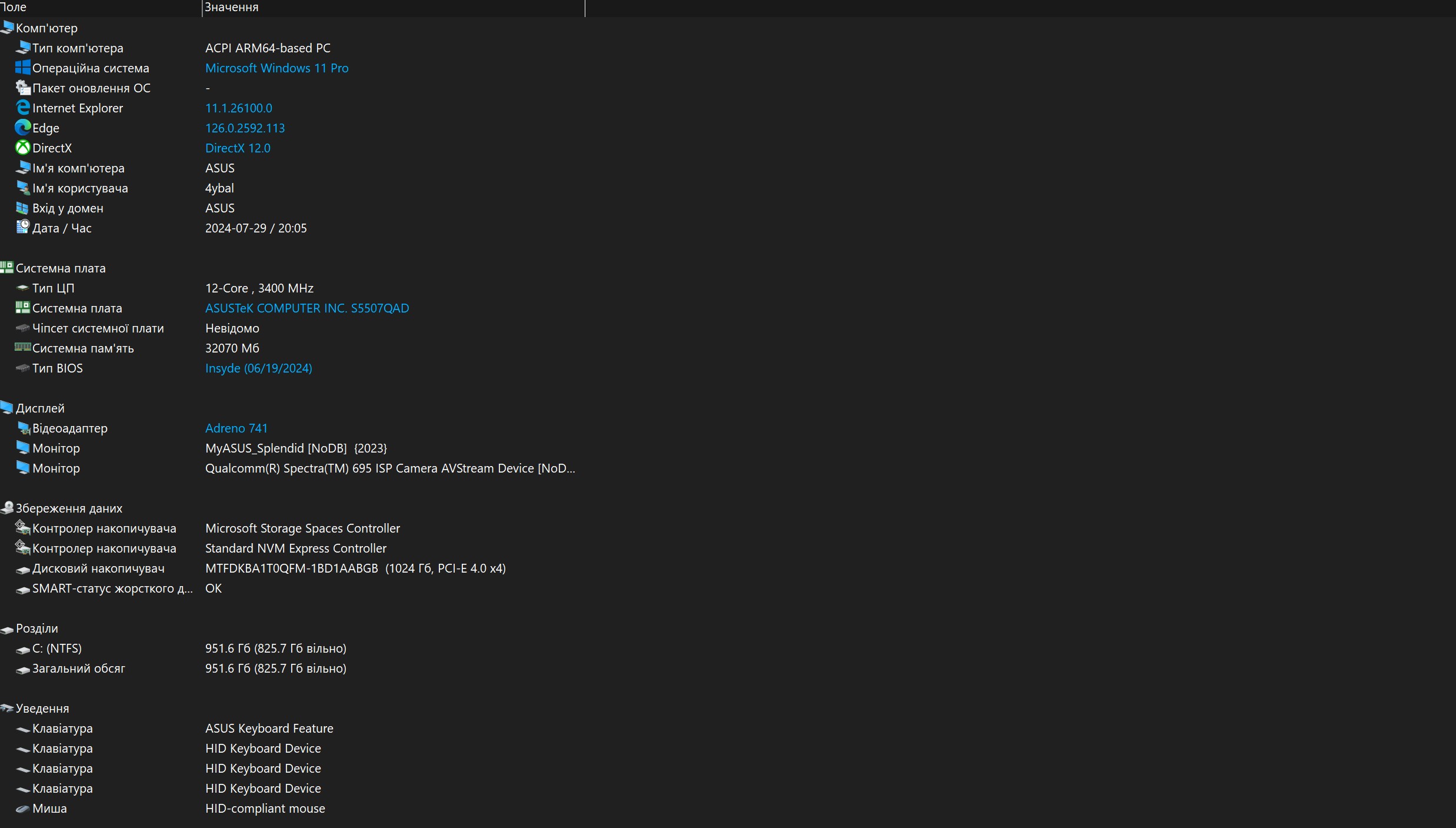1456x828 pixels.
Task: Click the Тип комп'ютера row icon
Action: click(22, 47)
